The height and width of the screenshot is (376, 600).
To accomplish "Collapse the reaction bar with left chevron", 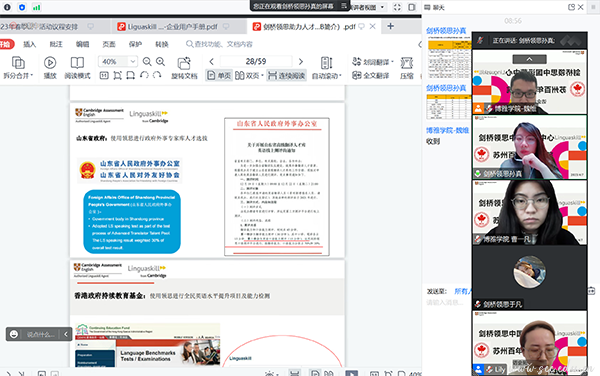I will coord(66,334).
